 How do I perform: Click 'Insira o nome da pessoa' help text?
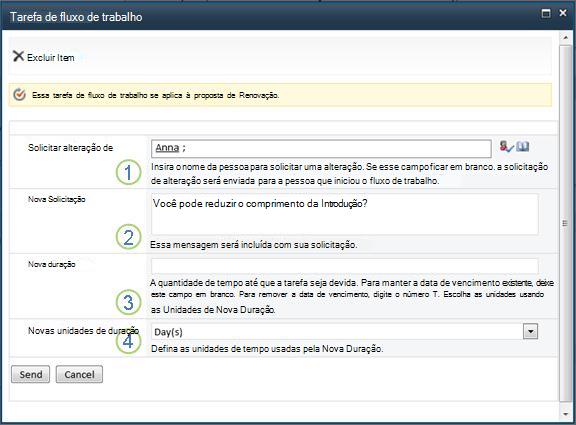coord(349,174)
